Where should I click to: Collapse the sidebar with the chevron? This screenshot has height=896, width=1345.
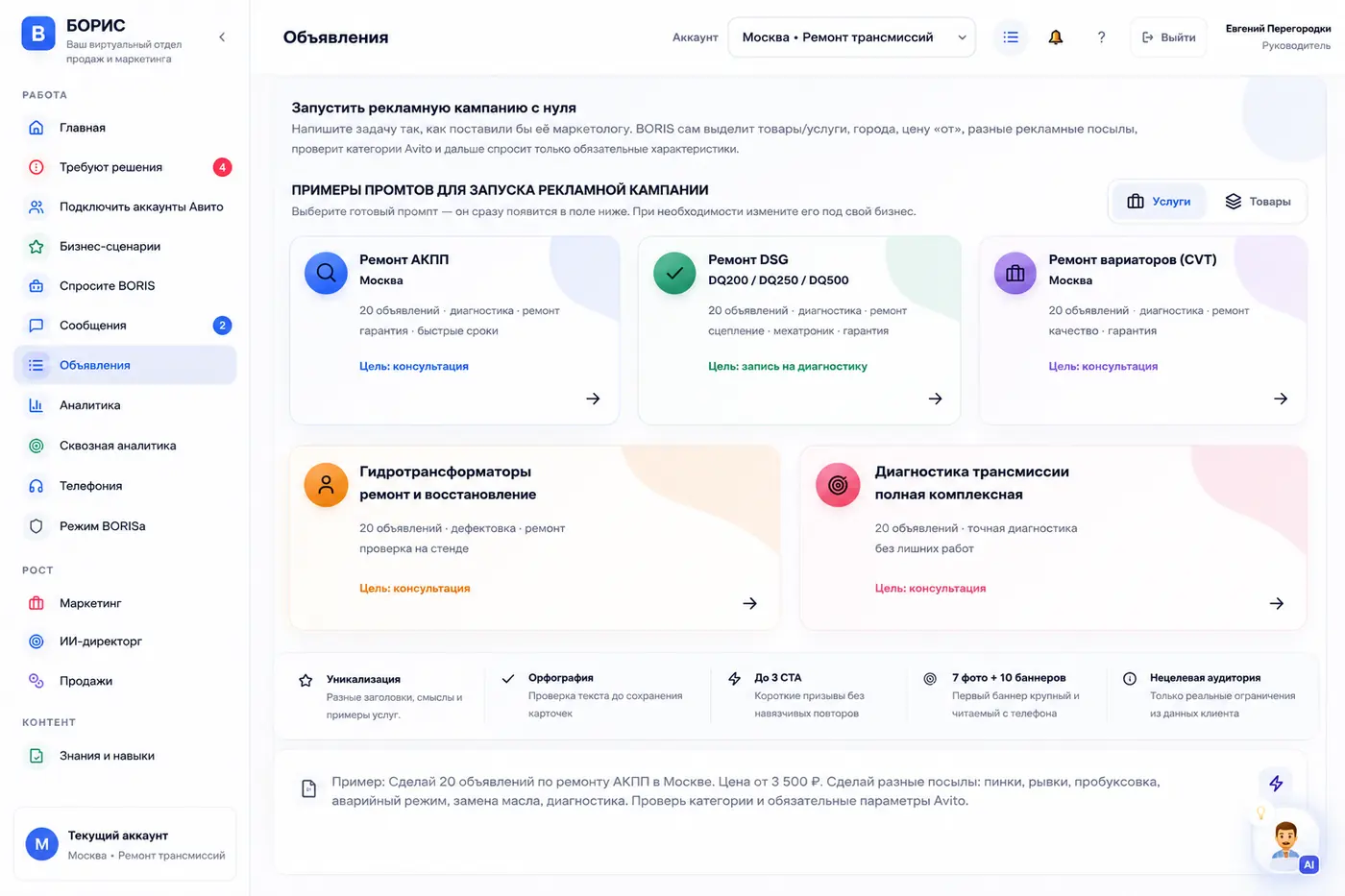[222, 37]
